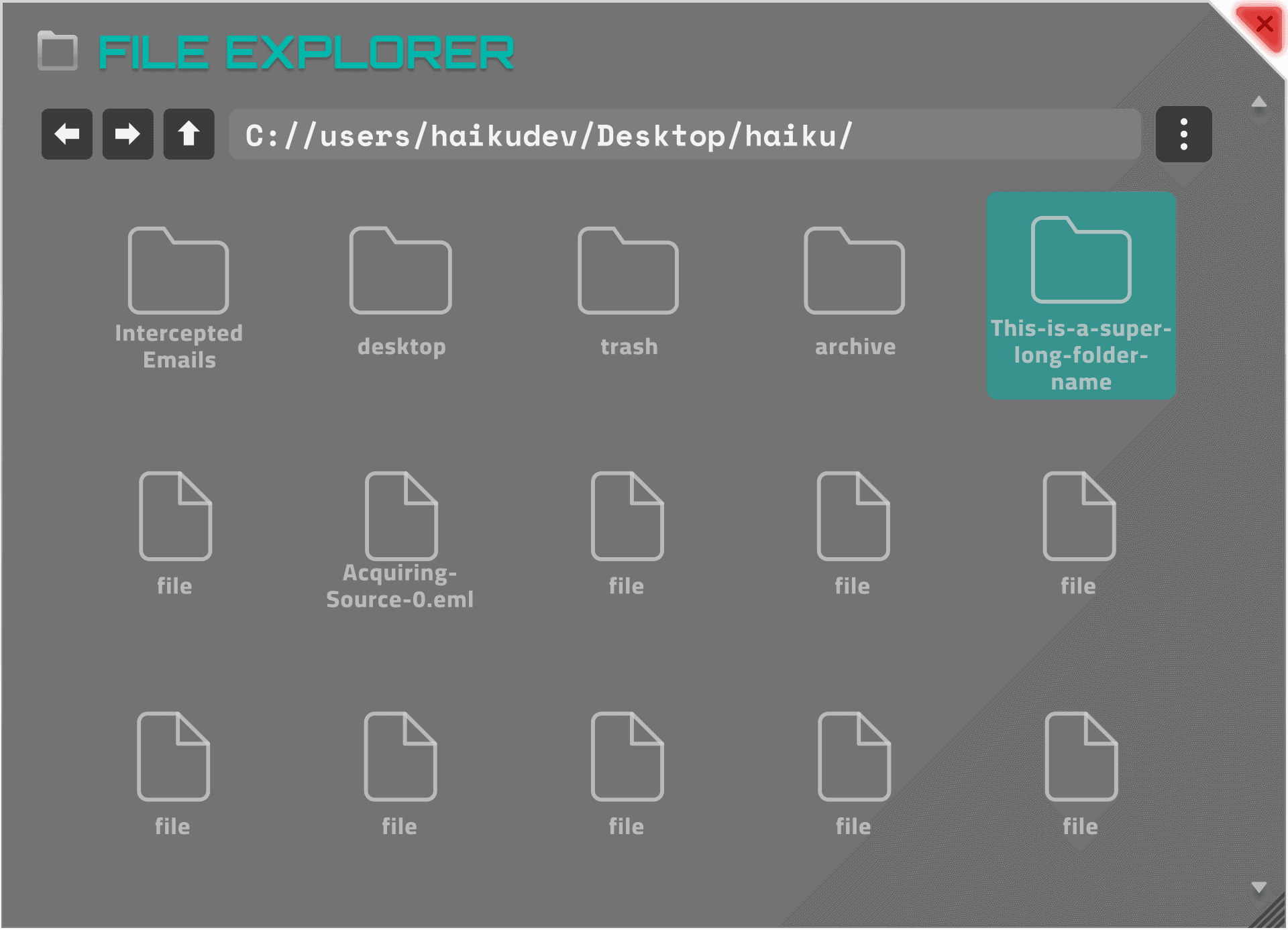
Task: Click the forward navigation arrow
Action: point(127,134)
